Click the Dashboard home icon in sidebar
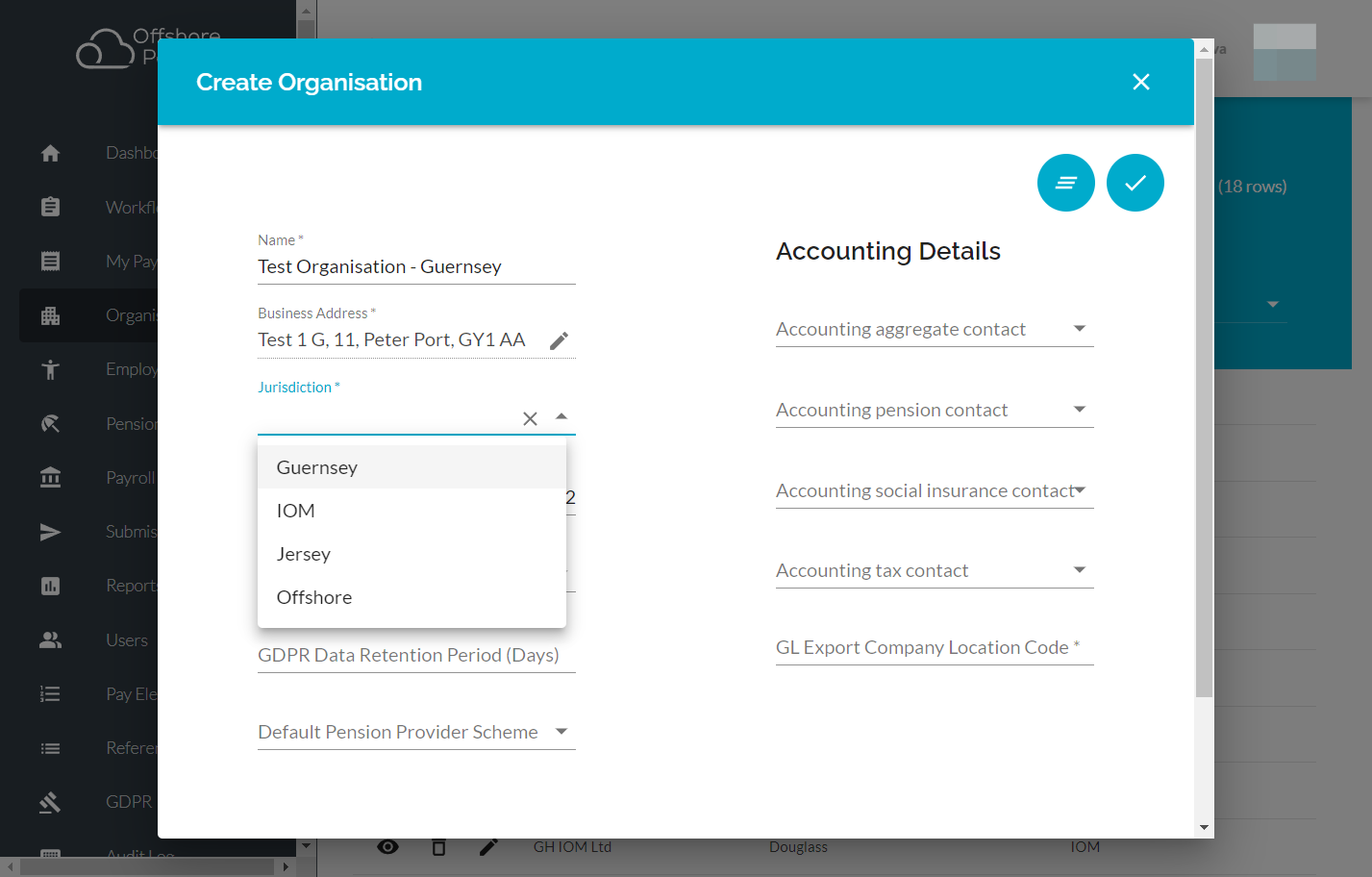1372x877 pixels. click(x=51, y=153)
